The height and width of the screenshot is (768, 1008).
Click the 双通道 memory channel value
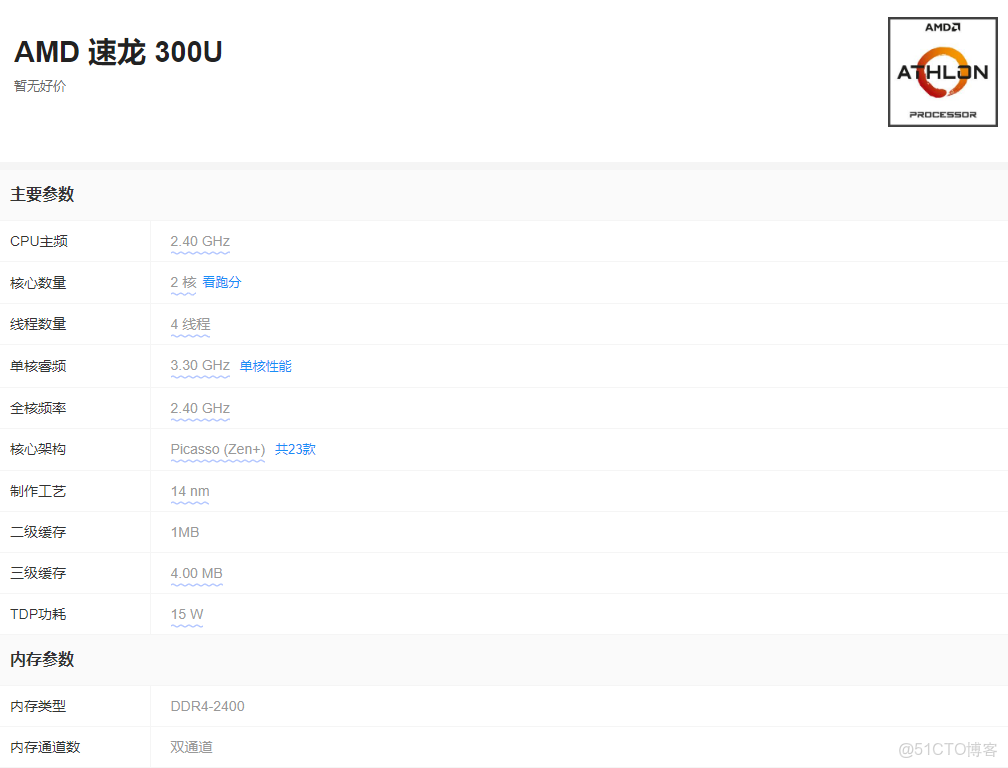coord(190,747)
